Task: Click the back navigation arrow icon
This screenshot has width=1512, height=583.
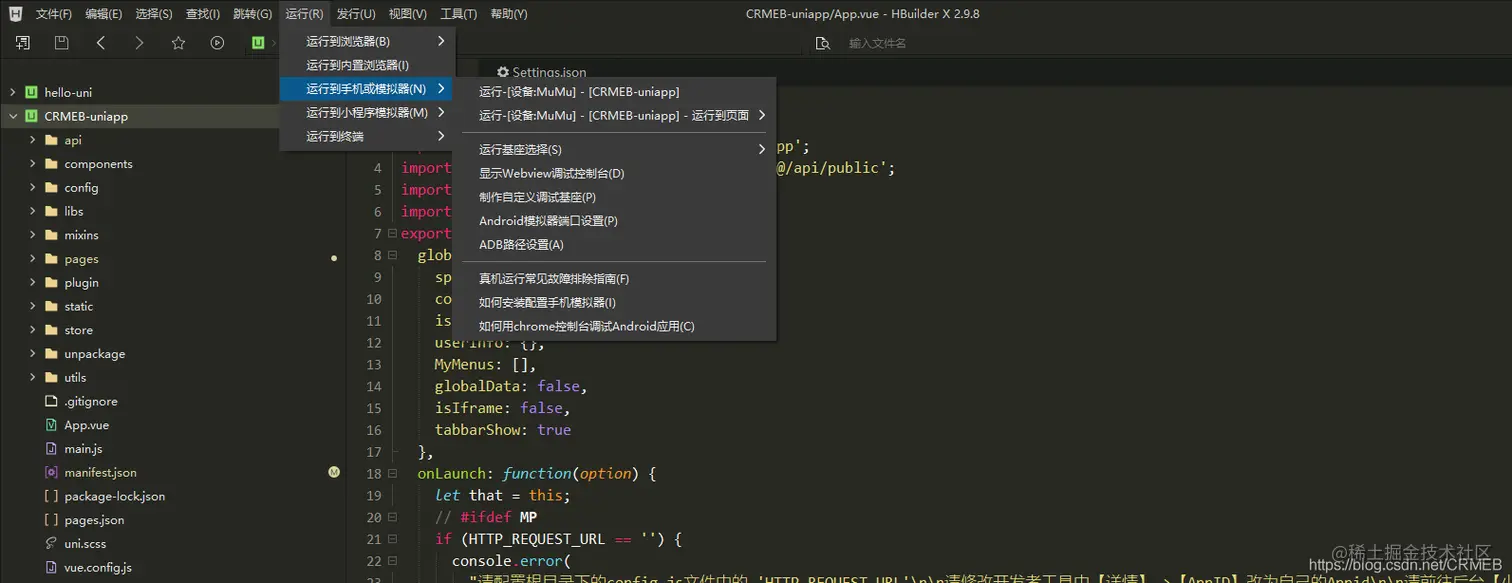Action: tap(100, 42)
